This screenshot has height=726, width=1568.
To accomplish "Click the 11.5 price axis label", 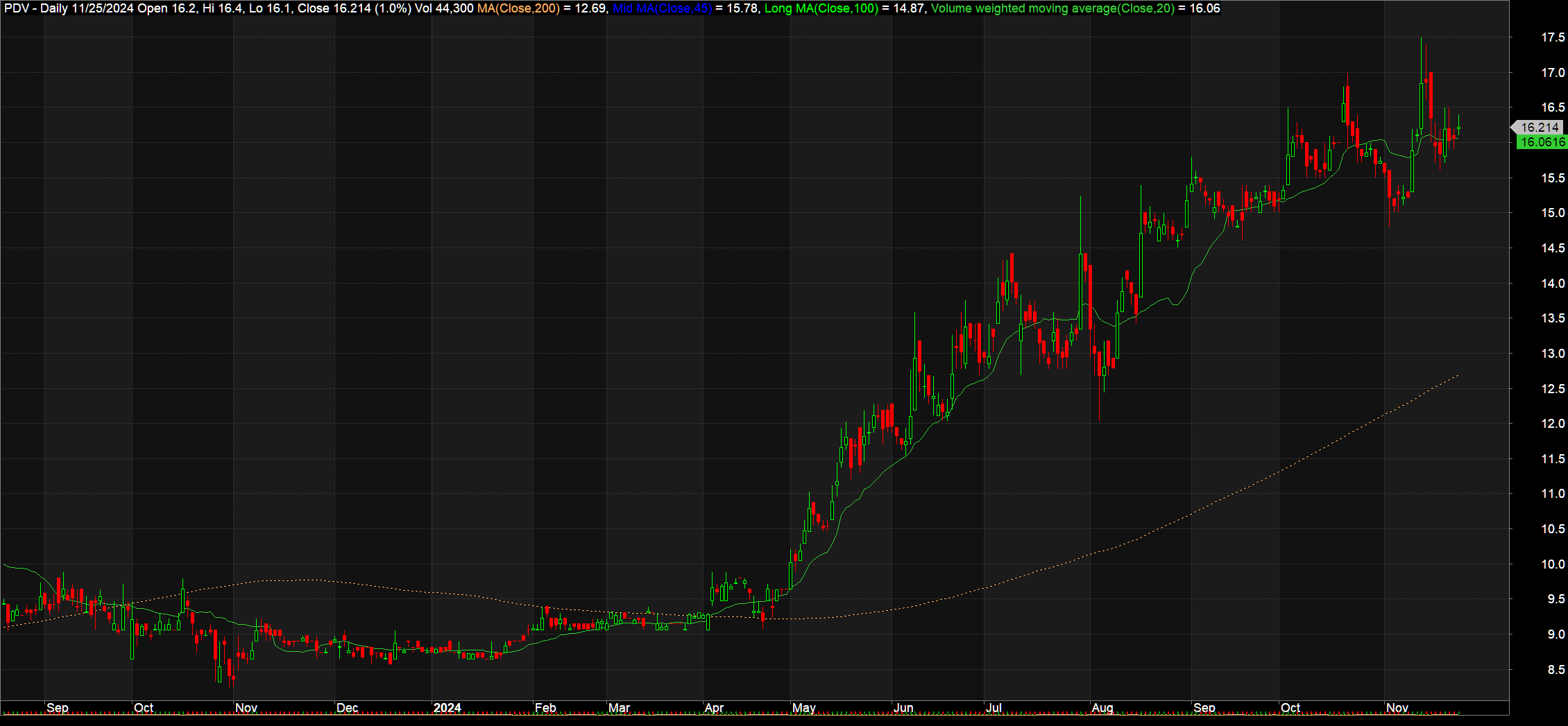I will (1553, 459).
